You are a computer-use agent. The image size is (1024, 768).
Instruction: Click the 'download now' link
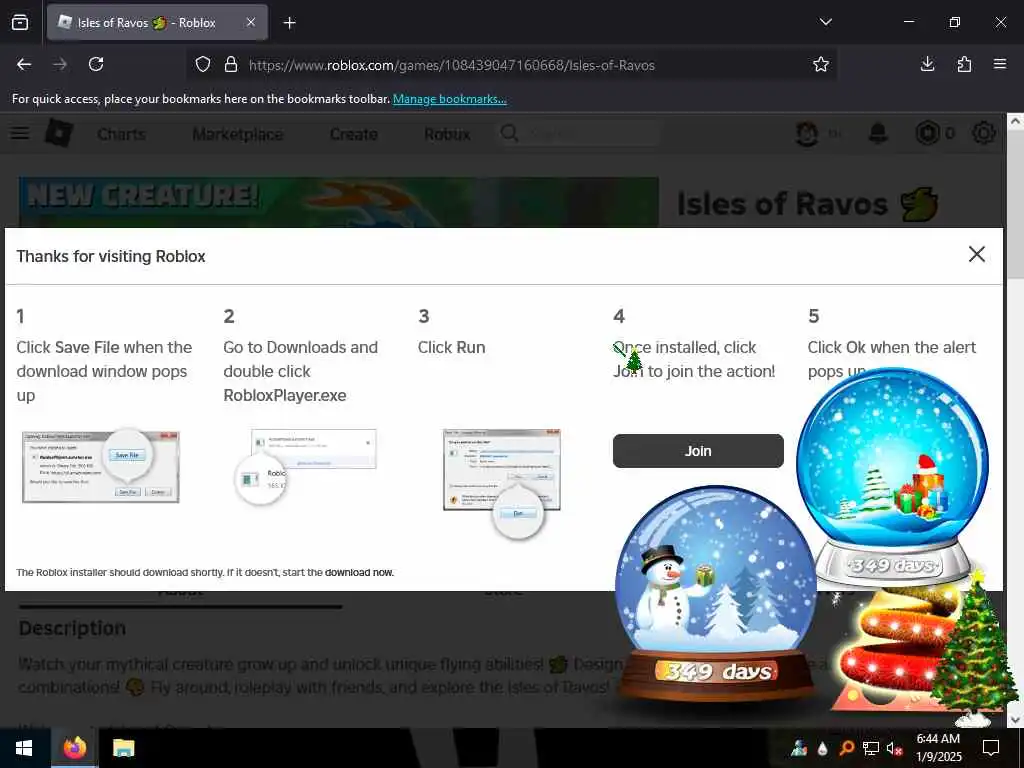pyautogui.click(x=359, y=573)
